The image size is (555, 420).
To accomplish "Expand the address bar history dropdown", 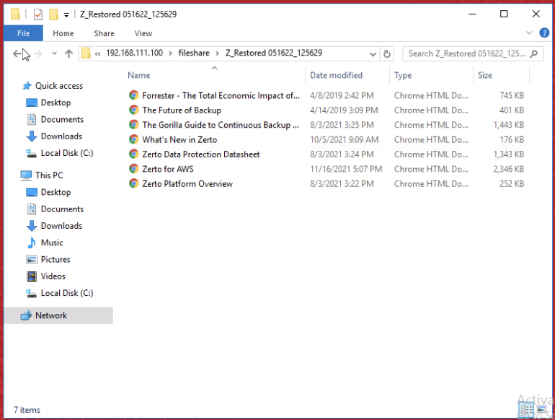I will pos(373,54).
